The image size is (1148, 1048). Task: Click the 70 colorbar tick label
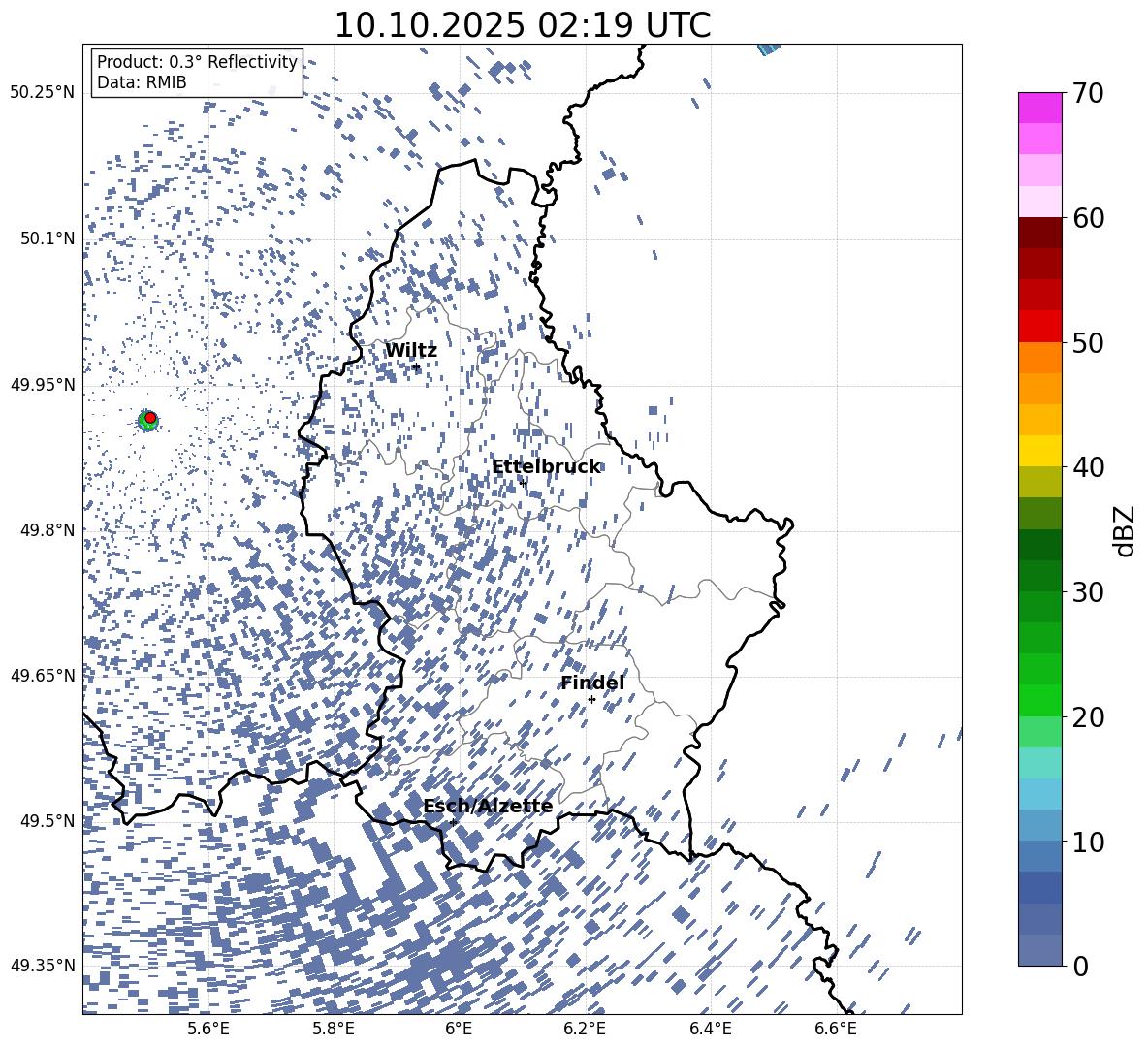[x=1087, y=93]
